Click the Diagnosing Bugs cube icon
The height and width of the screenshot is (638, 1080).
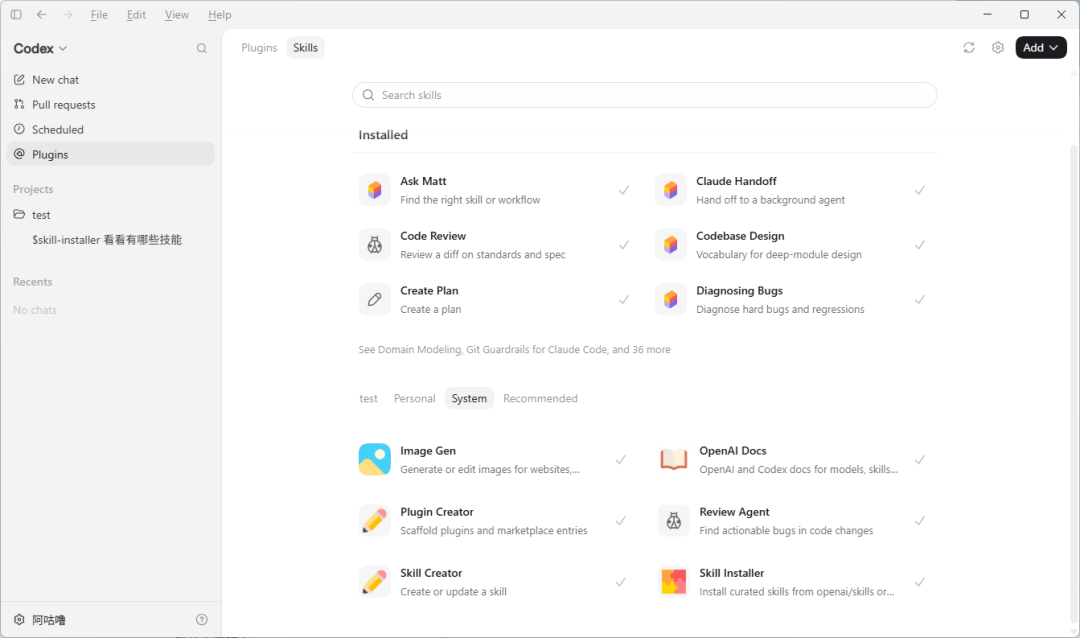pyautogui.click(x=671, y=300)
